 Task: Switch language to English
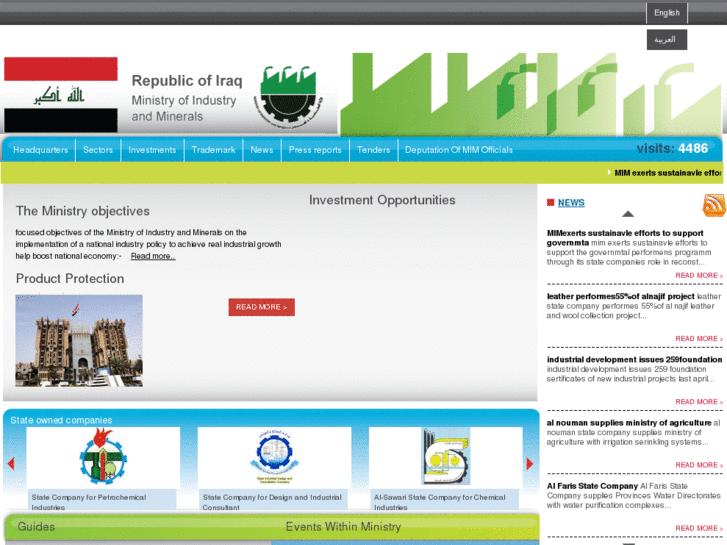(x=667, y=13)
